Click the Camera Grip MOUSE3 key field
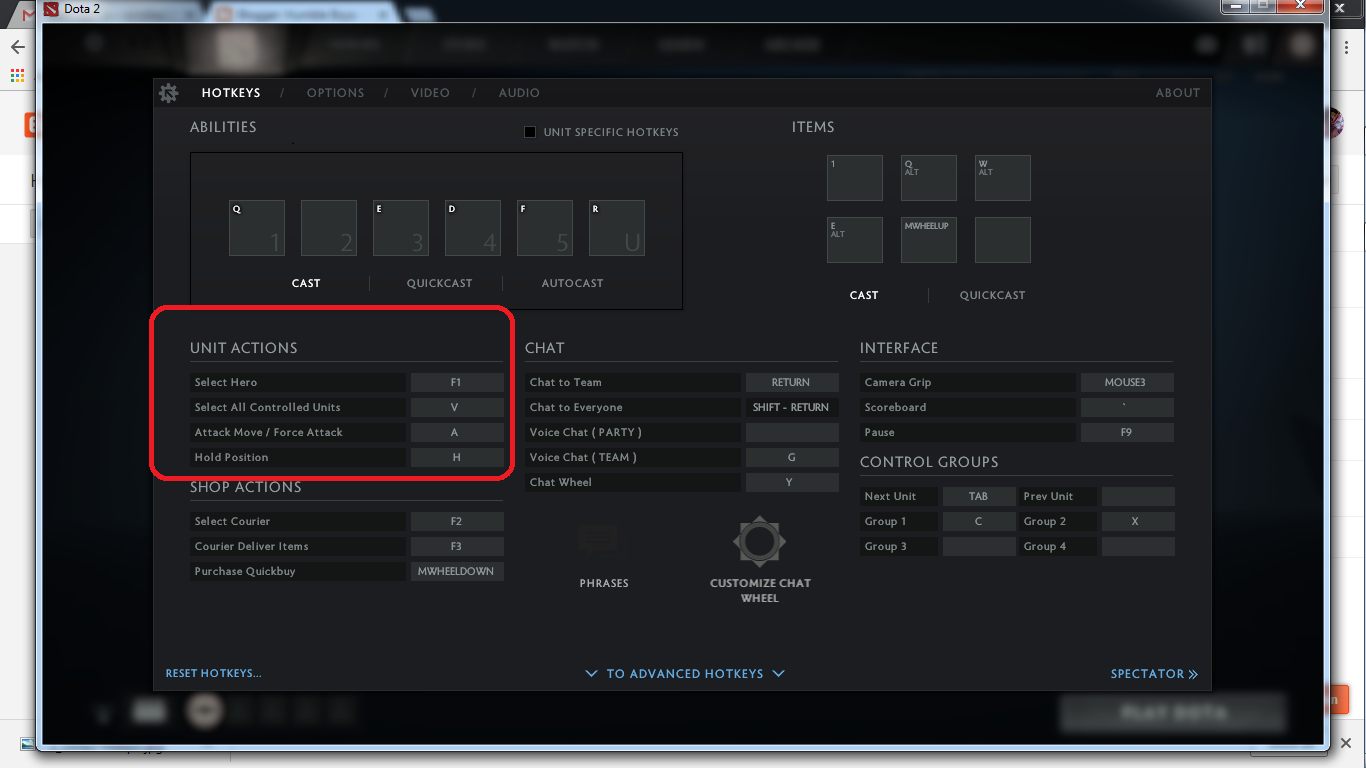1366x768 pixels. [1127, 382]
